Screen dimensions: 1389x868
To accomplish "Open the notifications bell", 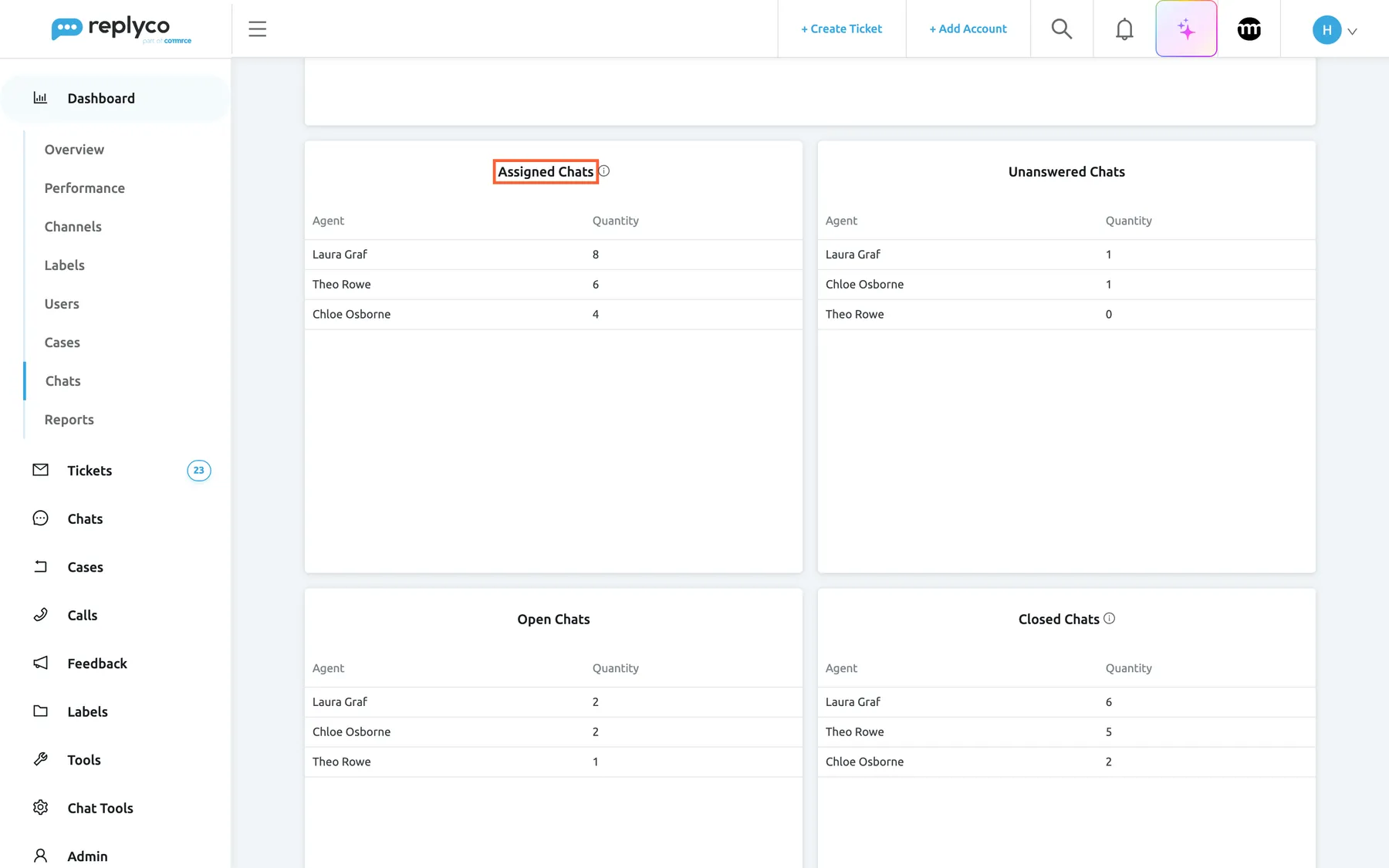I will (1124, 29).
